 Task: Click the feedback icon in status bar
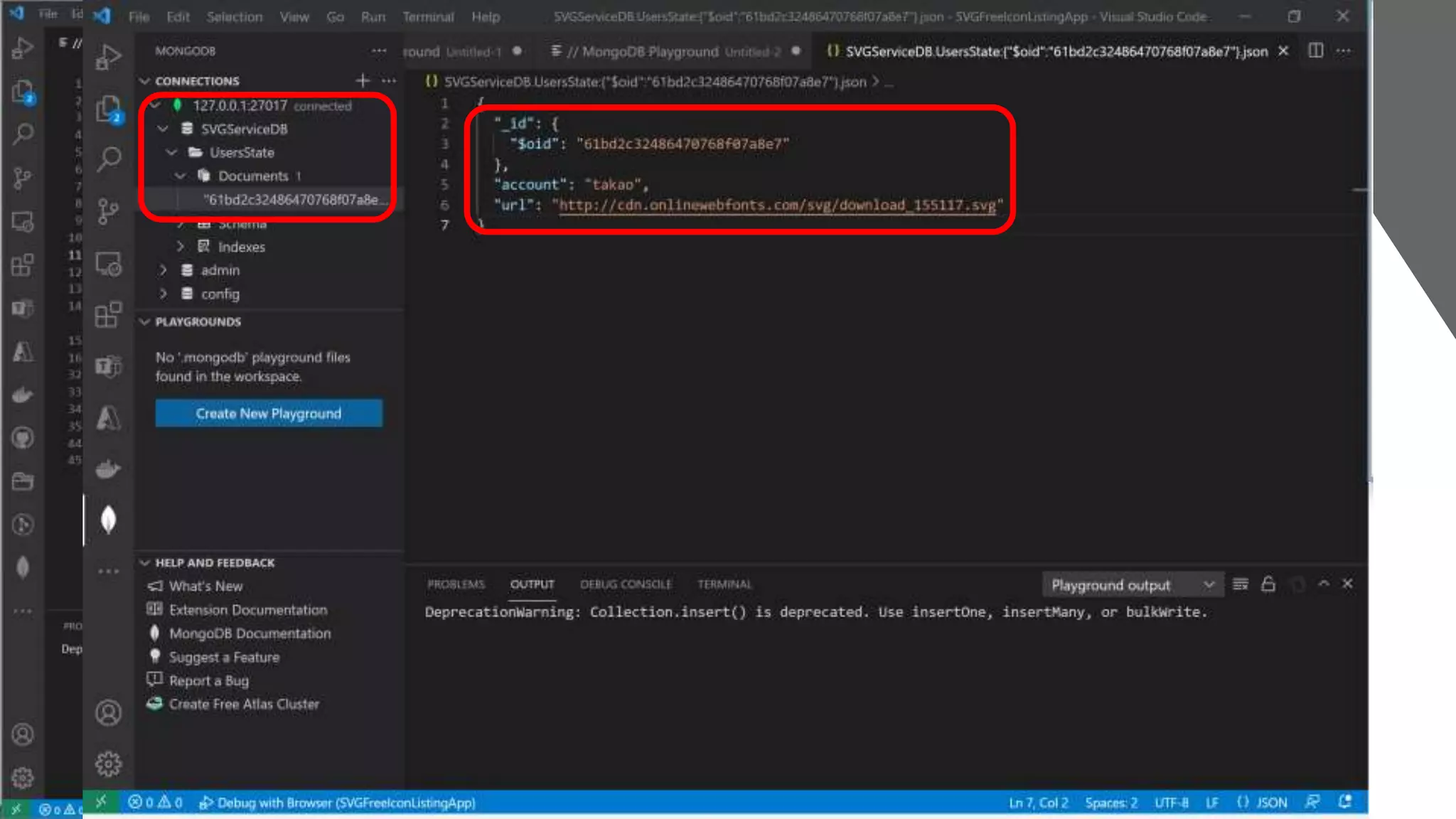point(1312,802)
